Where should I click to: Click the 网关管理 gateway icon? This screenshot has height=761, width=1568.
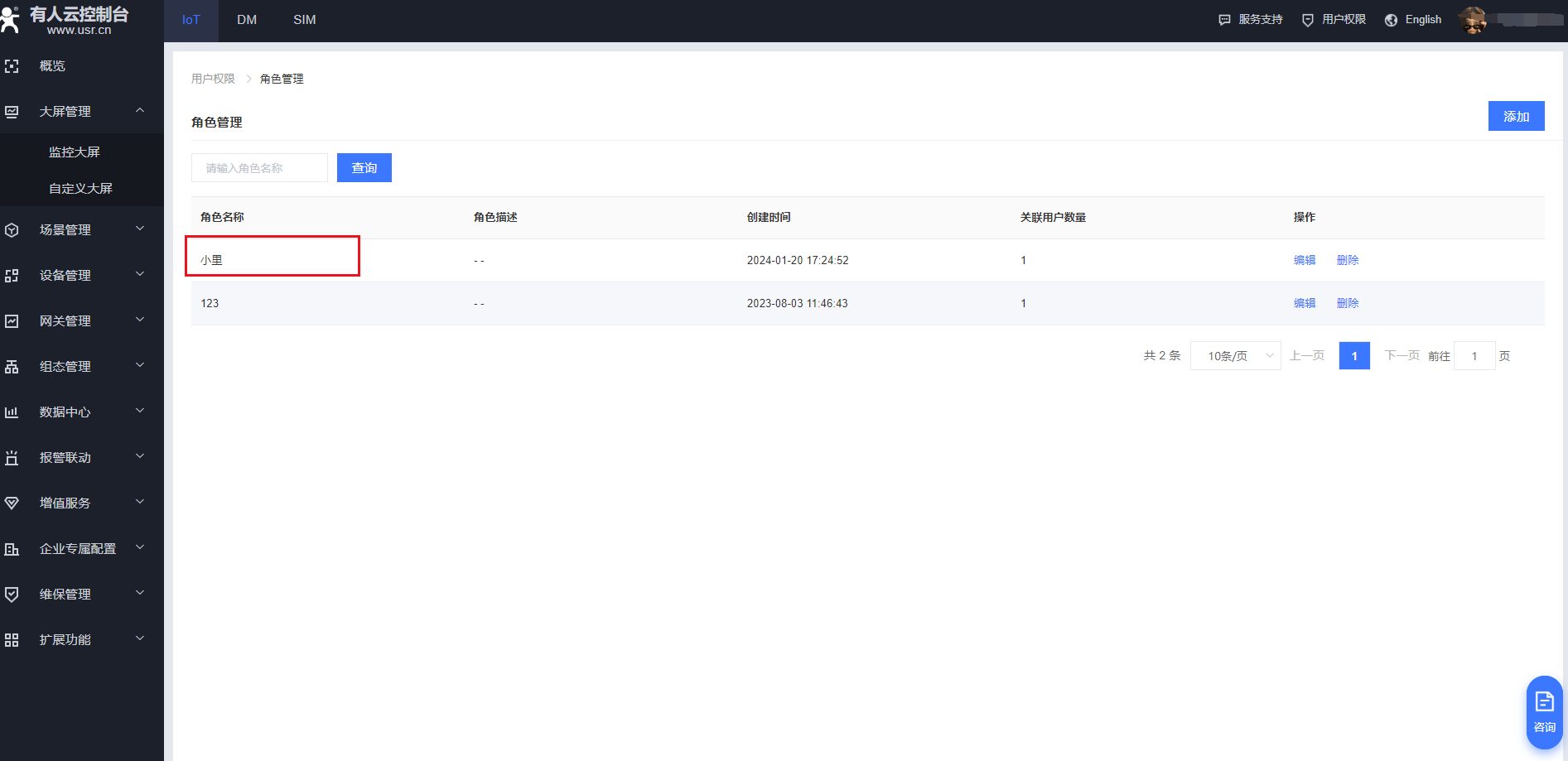[12, 321]
